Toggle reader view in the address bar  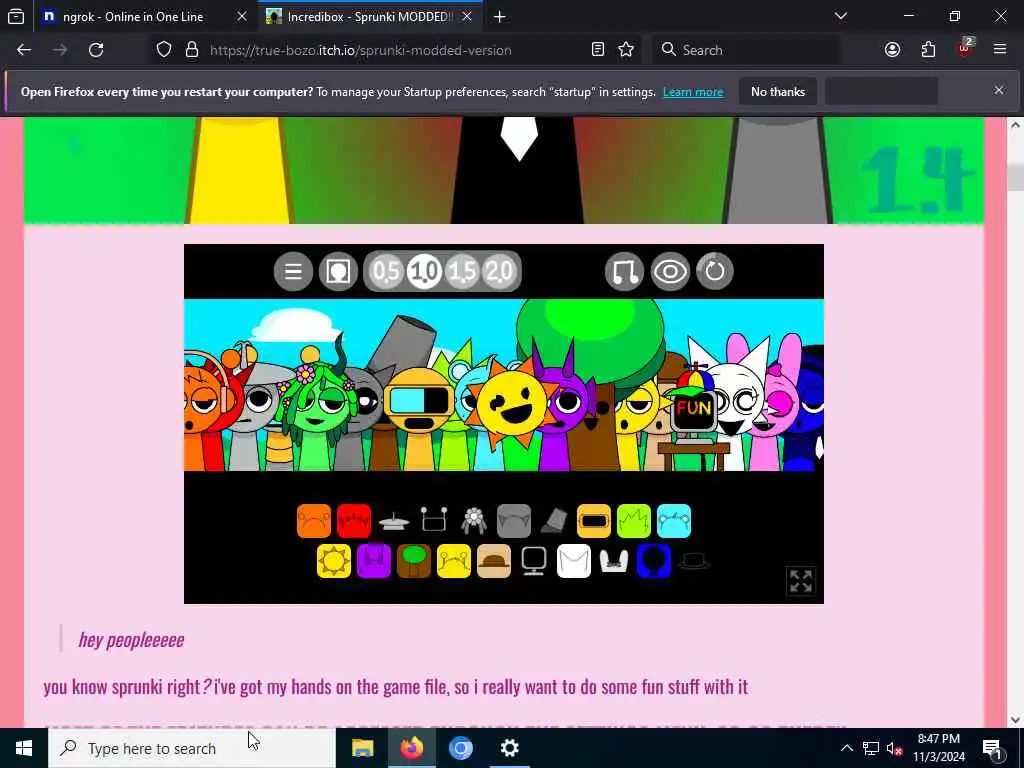(598, 50)
